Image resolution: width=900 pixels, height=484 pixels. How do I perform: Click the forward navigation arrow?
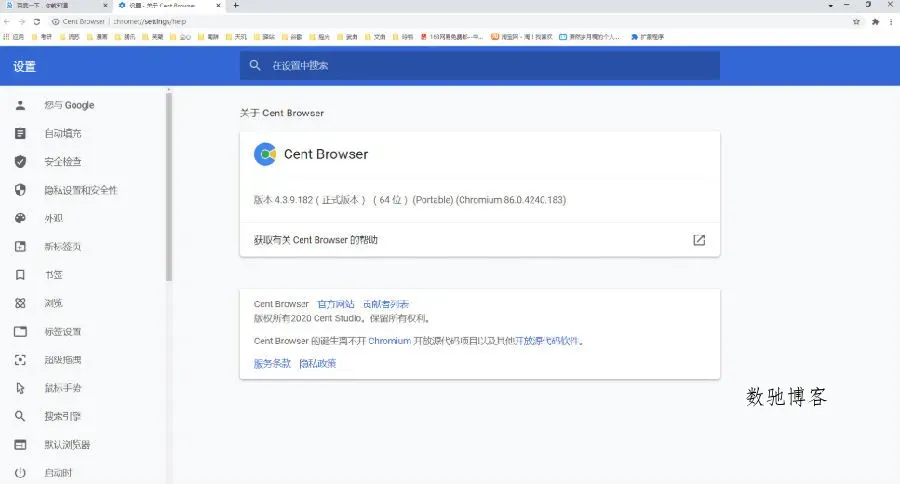click(x=22, y=21)
